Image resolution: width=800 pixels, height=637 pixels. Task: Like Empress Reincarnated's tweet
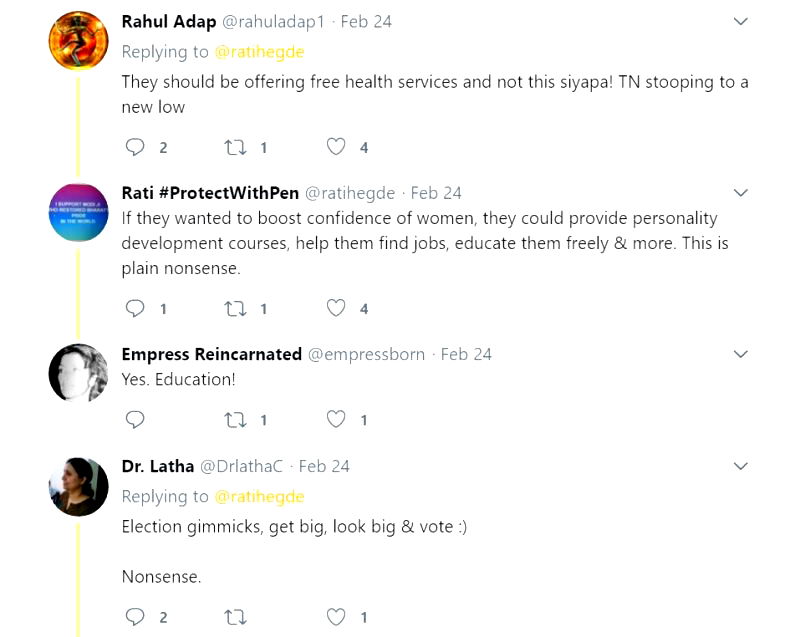pyautogui.click(x=337, y=419)
